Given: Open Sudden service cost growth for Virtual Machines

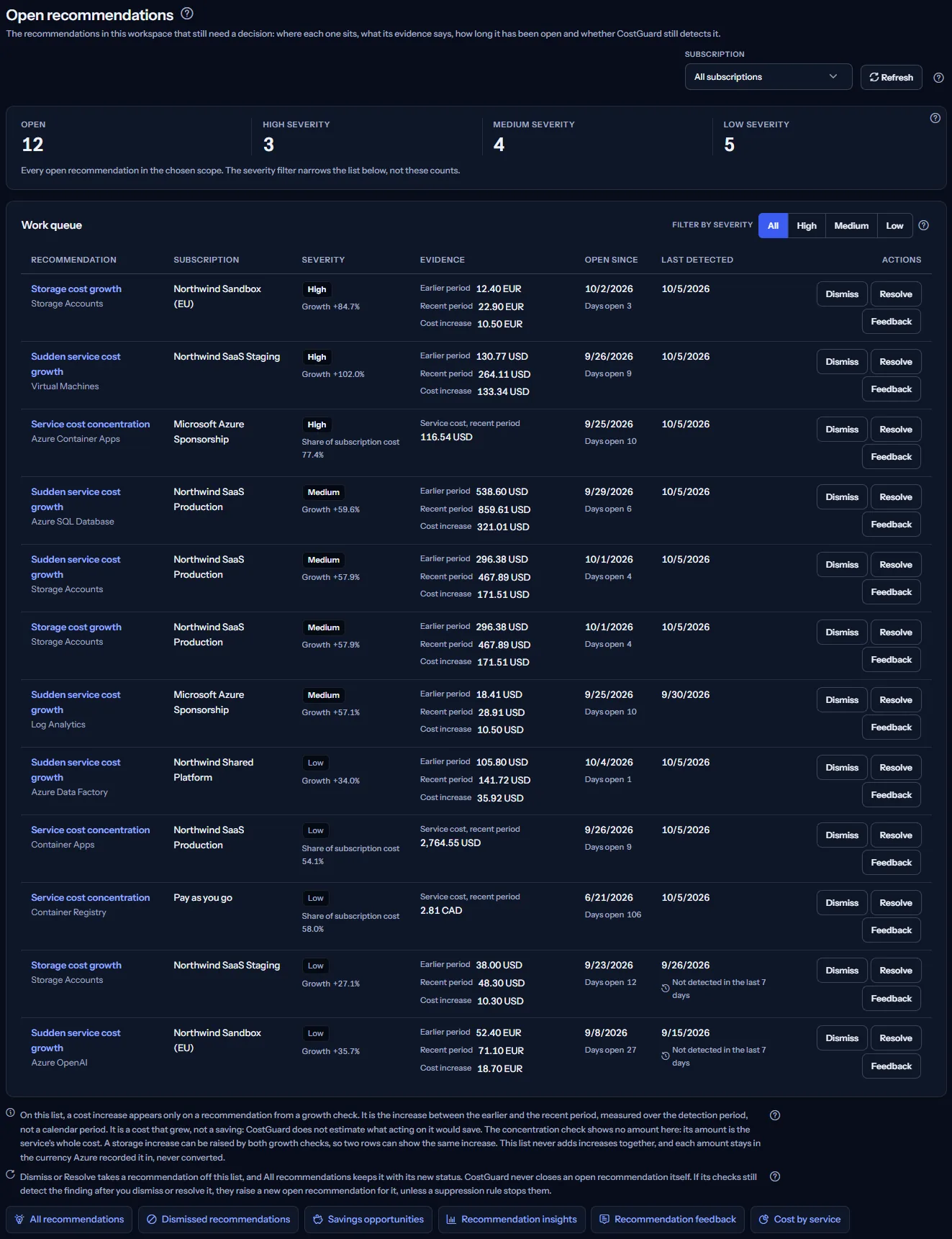Looking at the screenshot, I should [76, 364].
